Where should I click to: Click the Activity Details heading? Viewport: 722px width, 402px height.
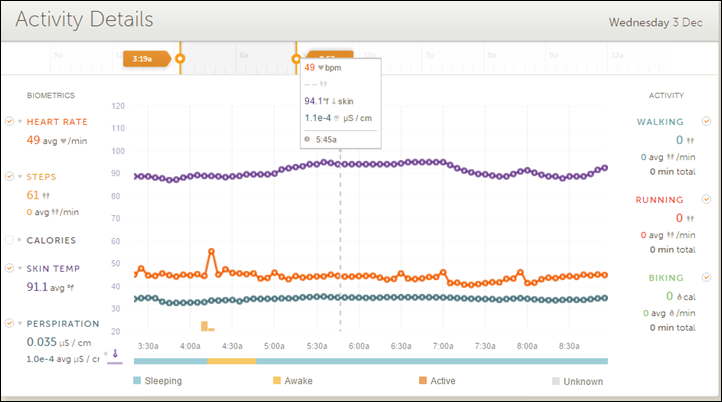click(84, 19)
